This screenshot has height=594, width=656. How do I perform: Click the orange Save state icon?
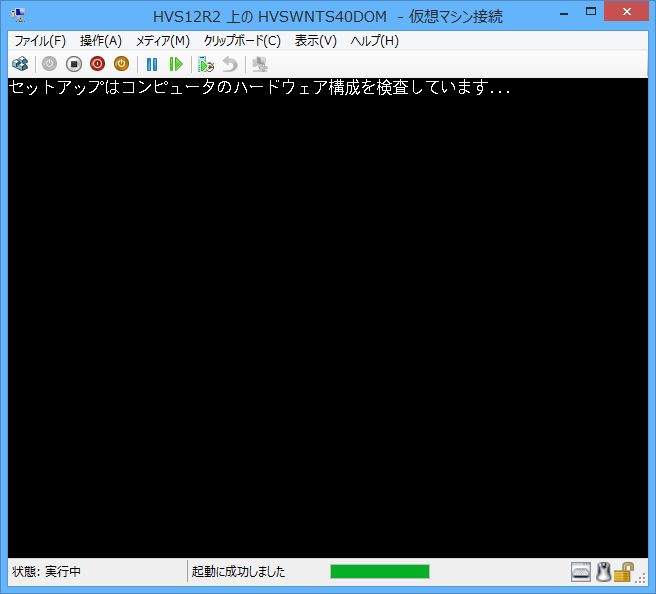coord(121,64)
